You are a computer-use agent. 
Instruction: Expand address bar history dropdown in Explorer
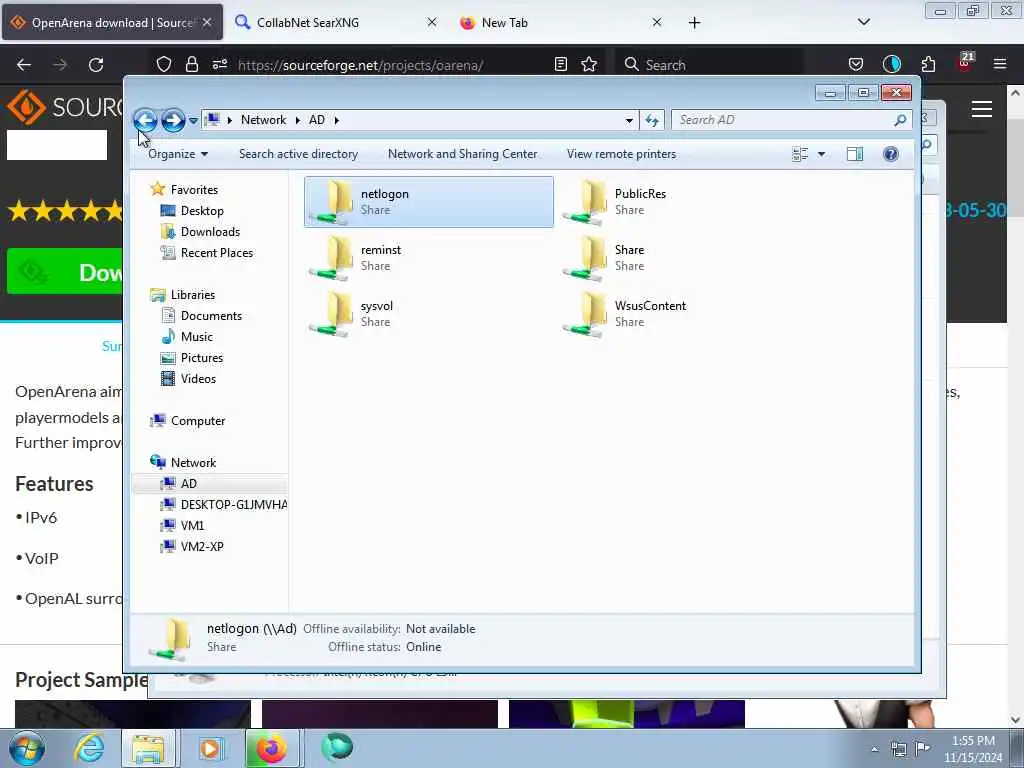tap(629, 120)
